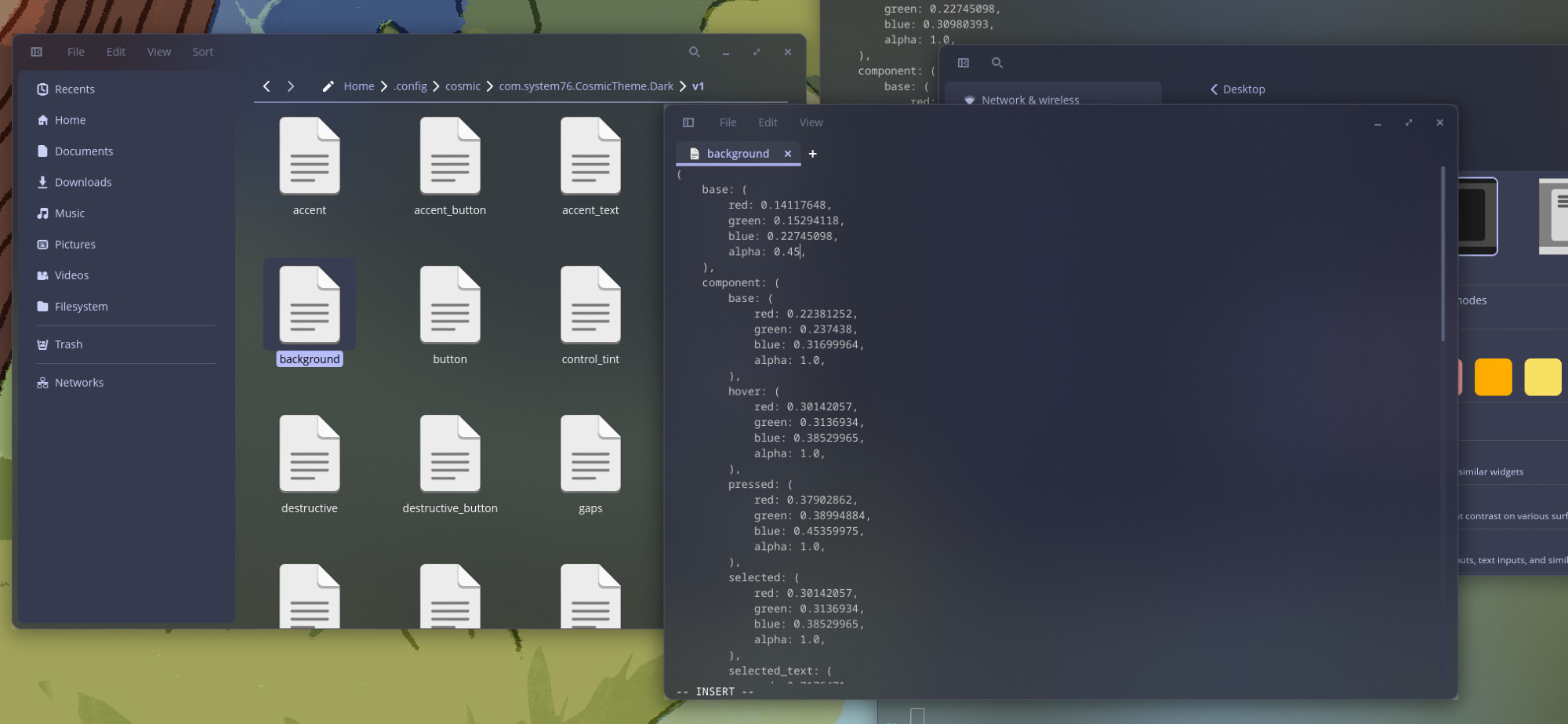1568x724 pixels.
Task: Select the yellow accent color swatch
Action: click(1542, 377)
